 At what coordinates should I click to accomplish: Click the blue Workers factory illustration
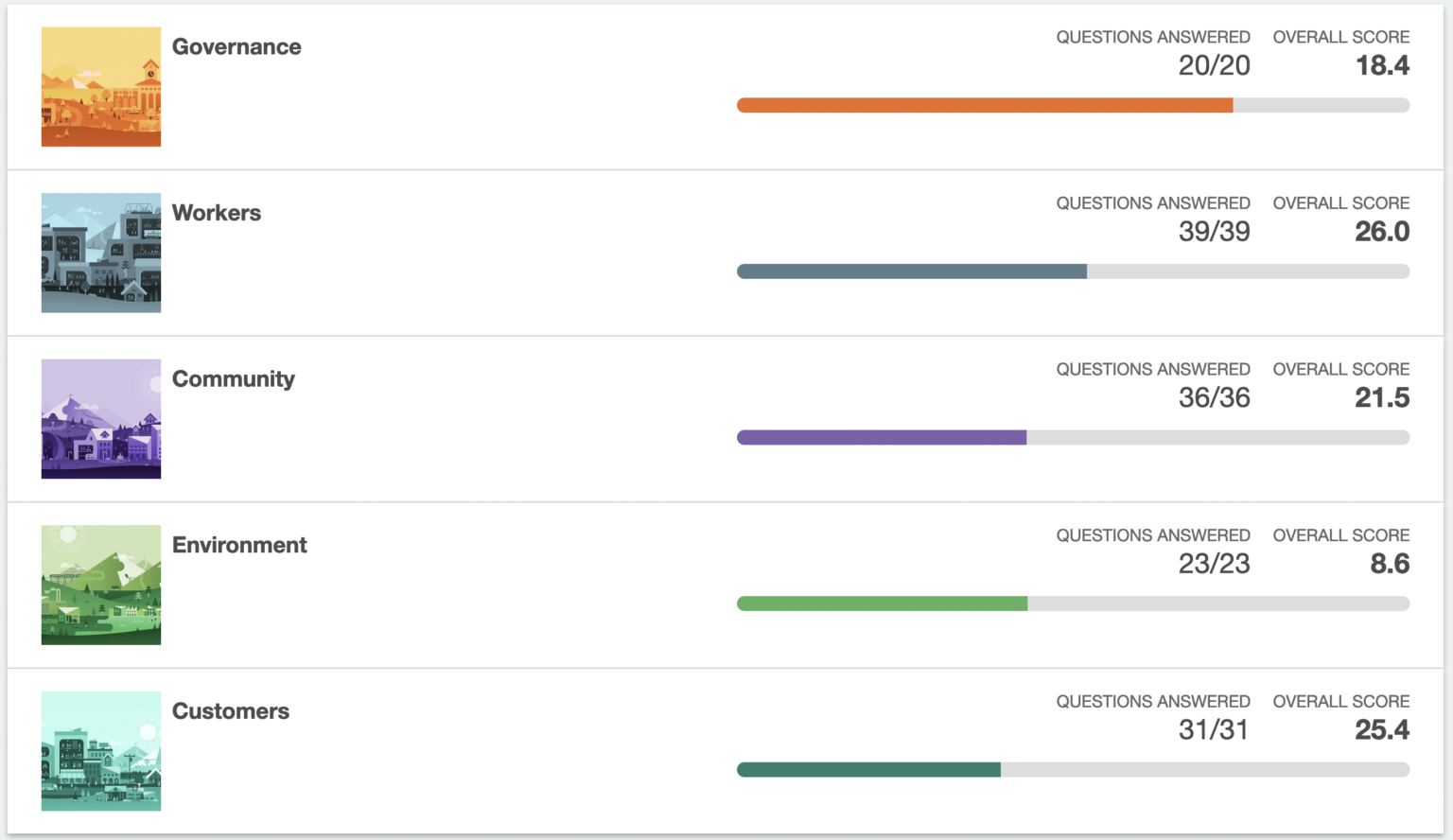coord(101,253)
